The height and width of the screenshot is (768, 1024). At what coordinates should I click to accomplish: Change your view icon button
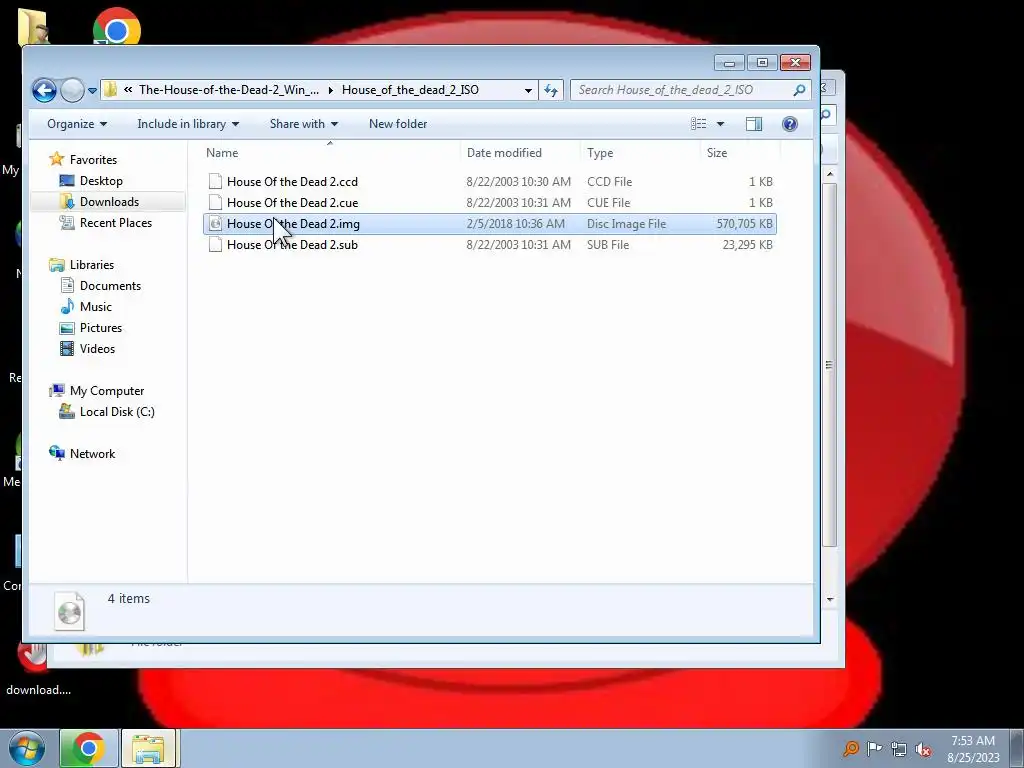[699, 124]
